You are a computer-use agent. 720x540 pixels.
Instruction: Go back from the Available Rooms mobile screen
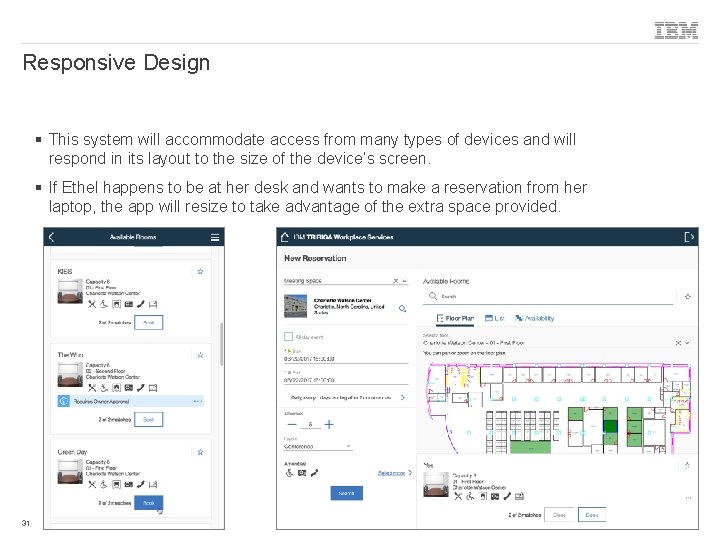51,237
